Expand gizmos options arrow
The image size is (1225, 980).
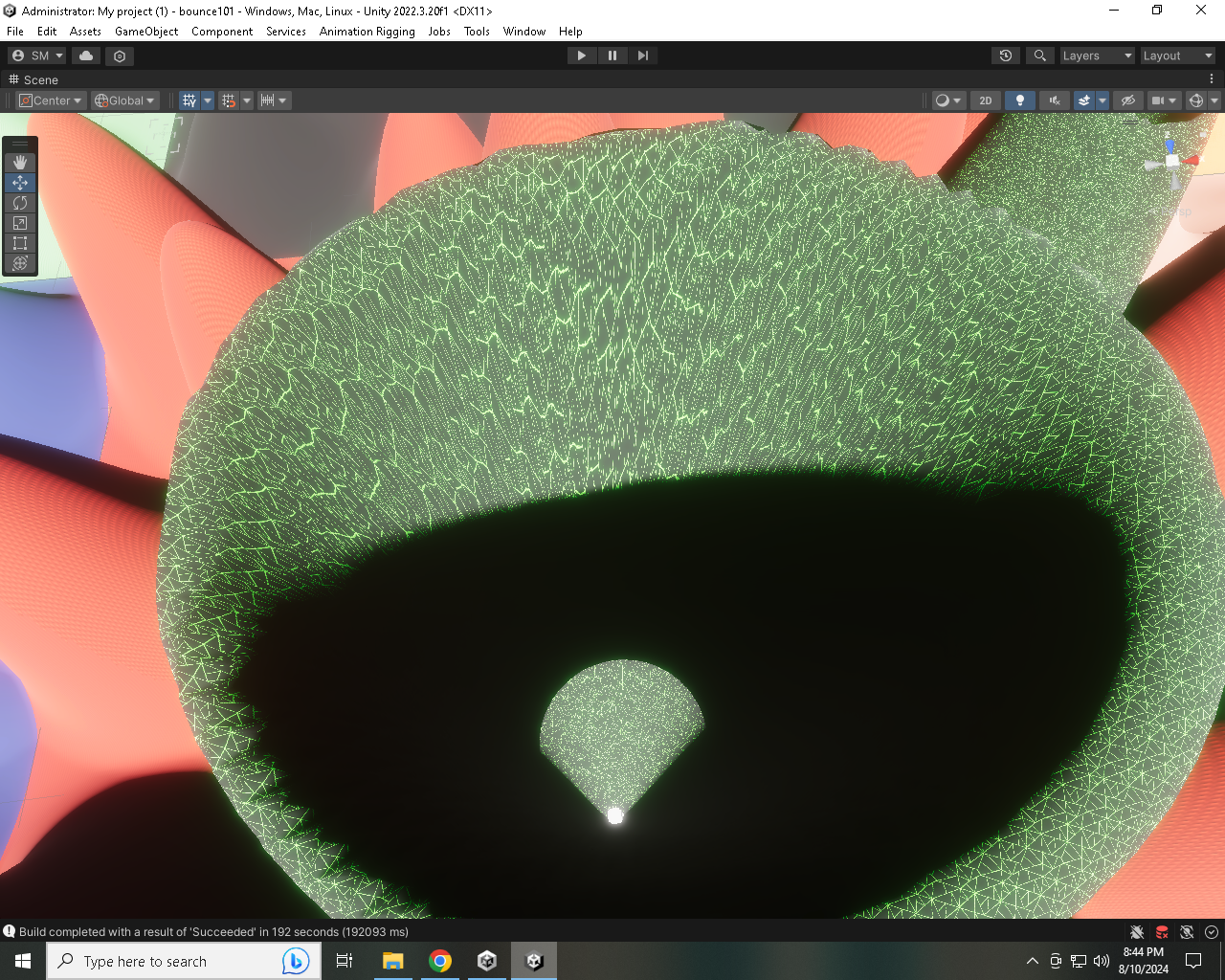click(1214, 100)
